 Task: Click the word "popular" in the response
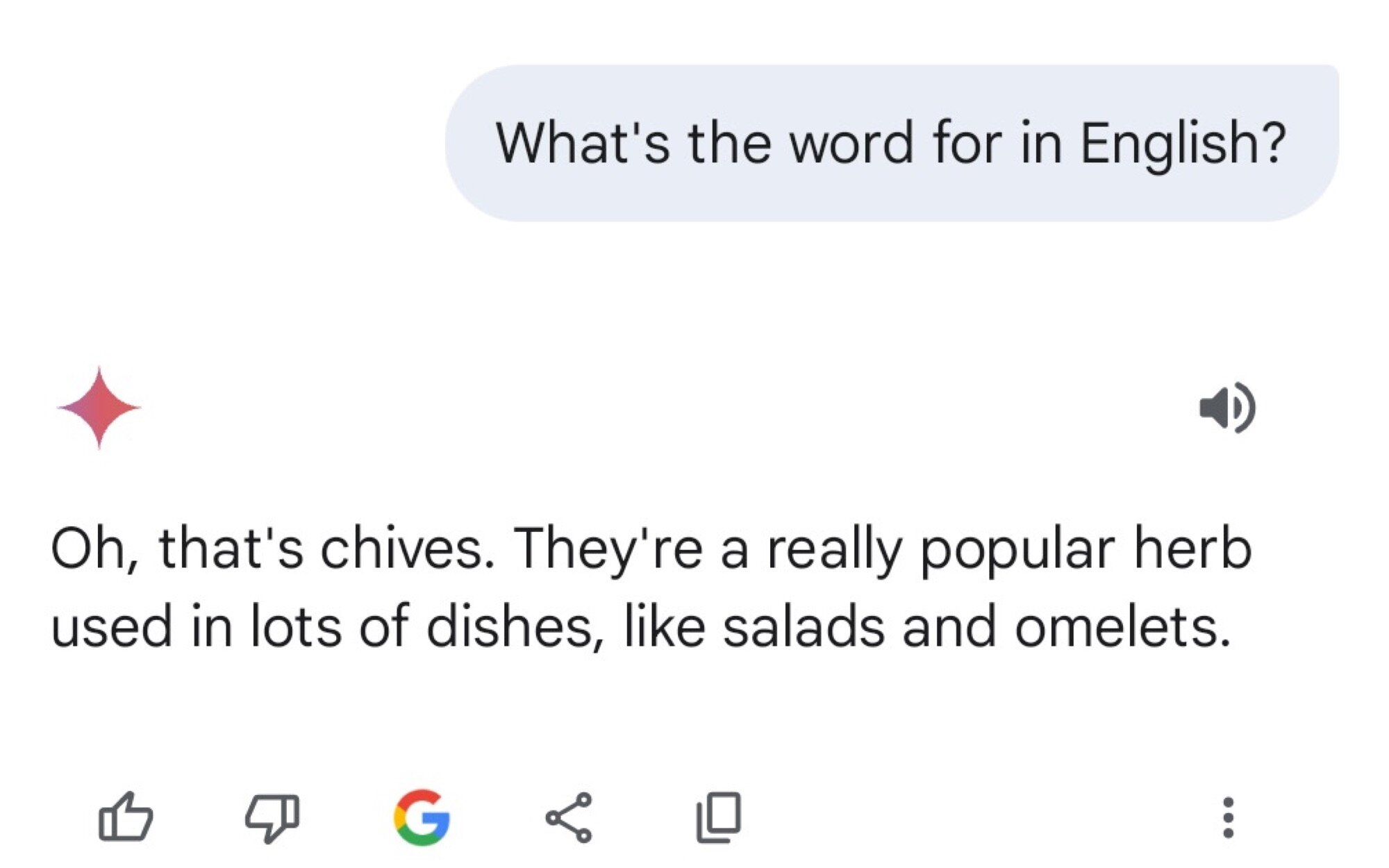[1017, 551]
